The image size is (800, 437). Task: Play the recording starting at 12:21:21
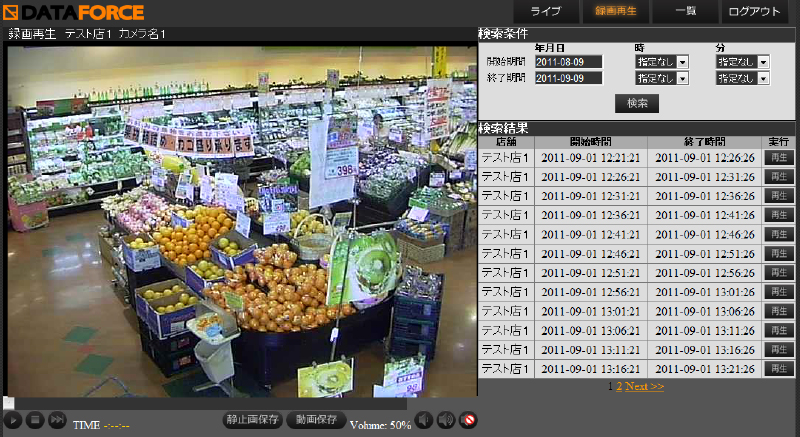[x=778, y=157]
